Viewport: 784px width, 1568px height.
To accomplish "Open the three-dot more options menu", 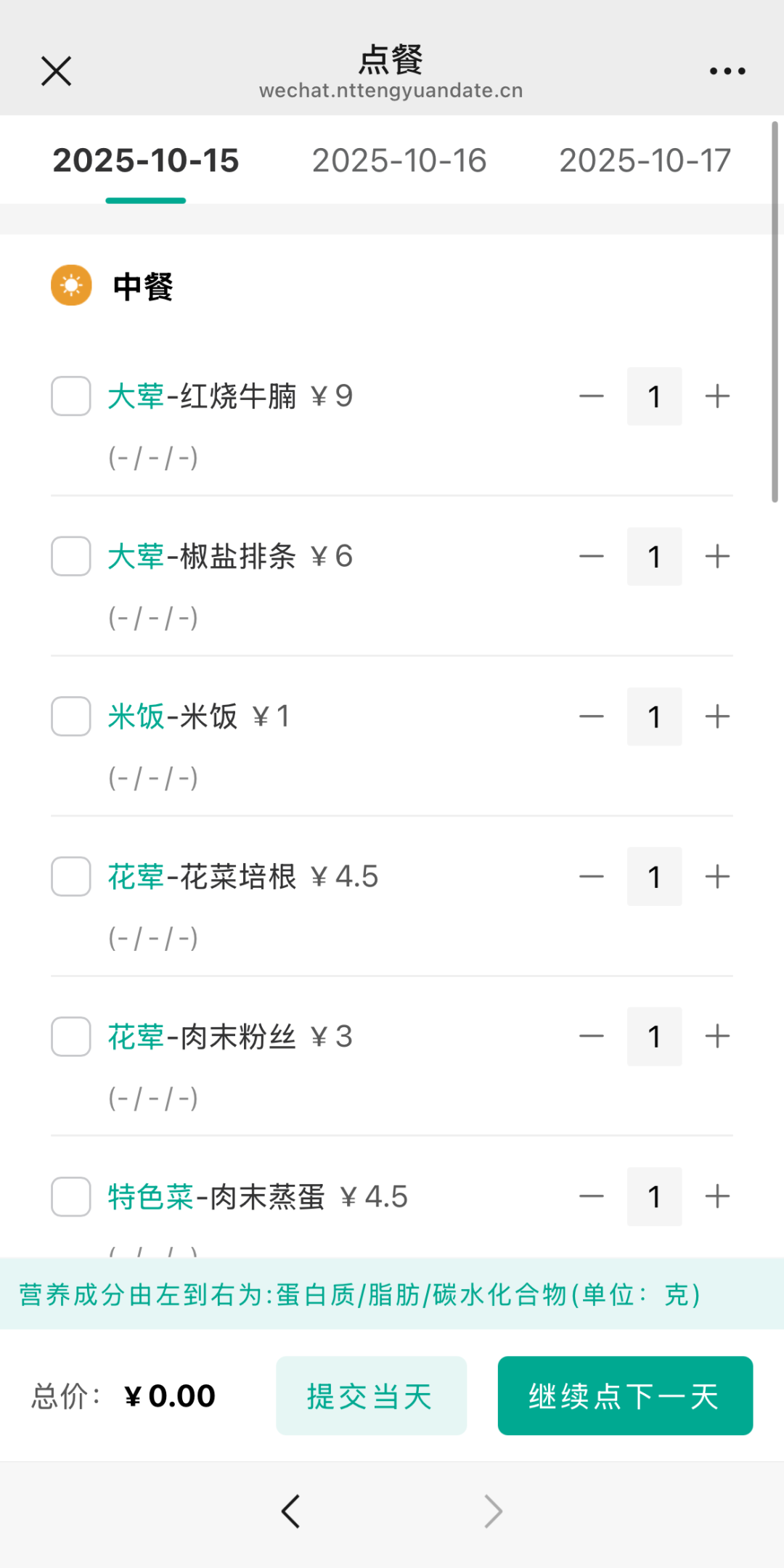I will [727, 71].
